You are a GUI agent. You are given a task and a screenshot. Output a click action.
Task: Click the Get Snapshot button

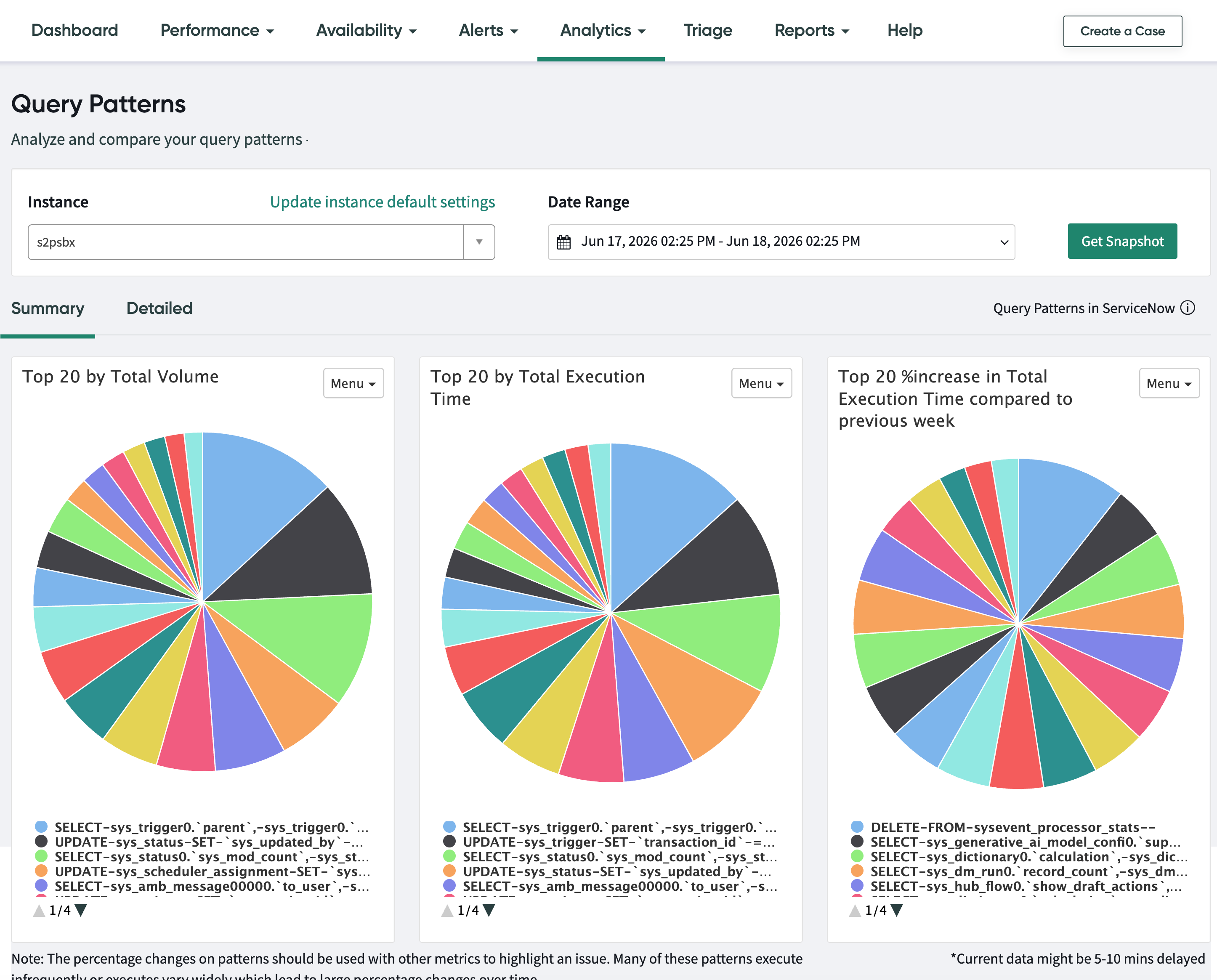pos(1122,242)
